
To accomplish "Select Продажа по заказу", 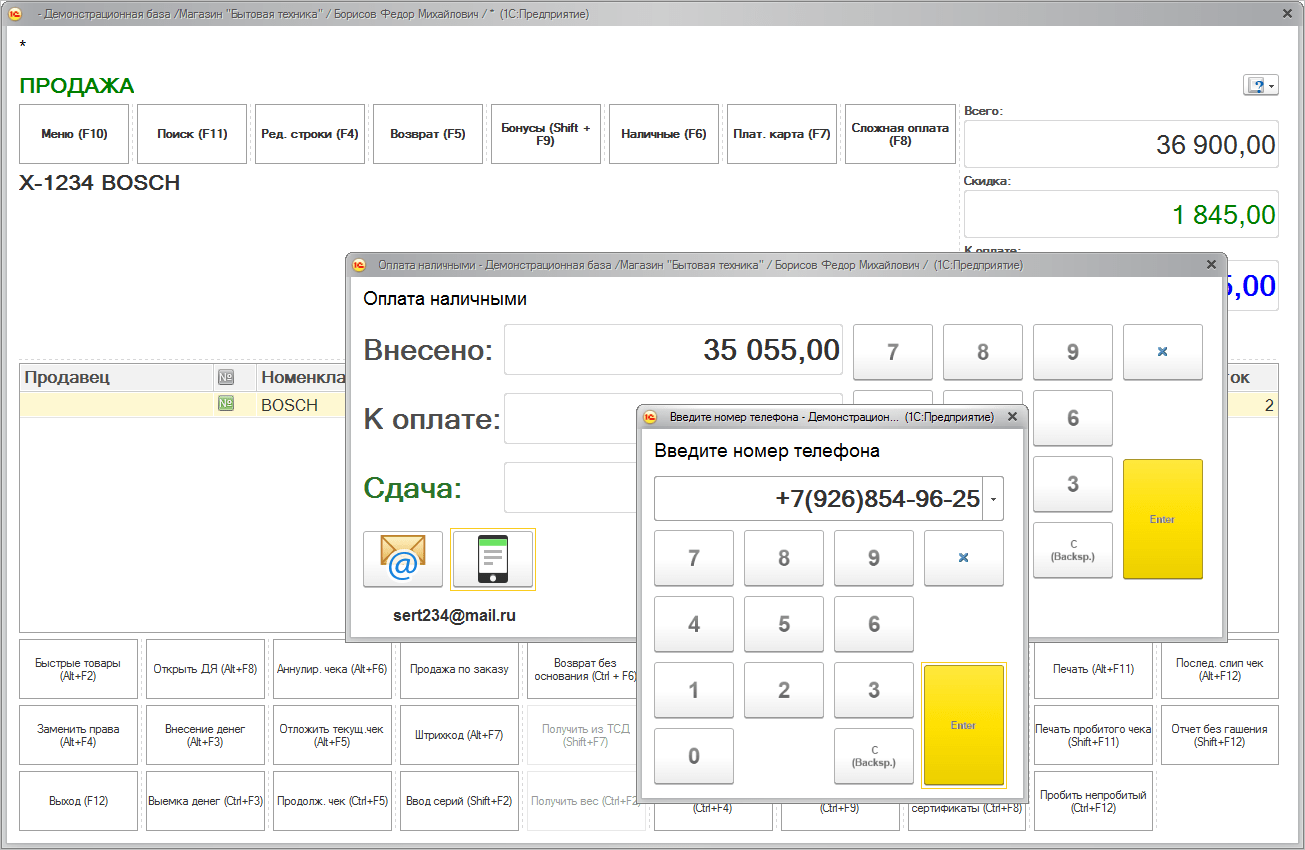I will [x=459, y=669].
